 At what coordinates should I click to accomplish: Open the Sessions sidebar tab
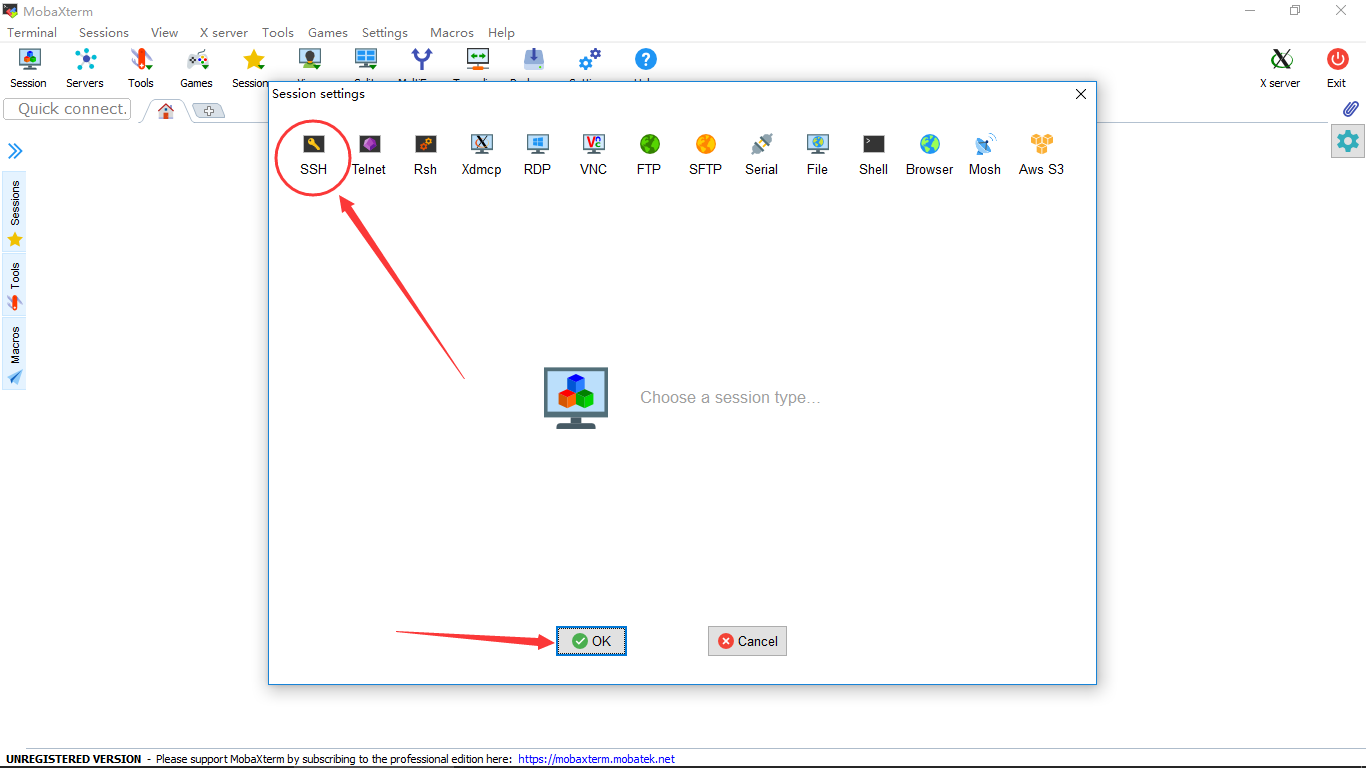tap(14, 211)
